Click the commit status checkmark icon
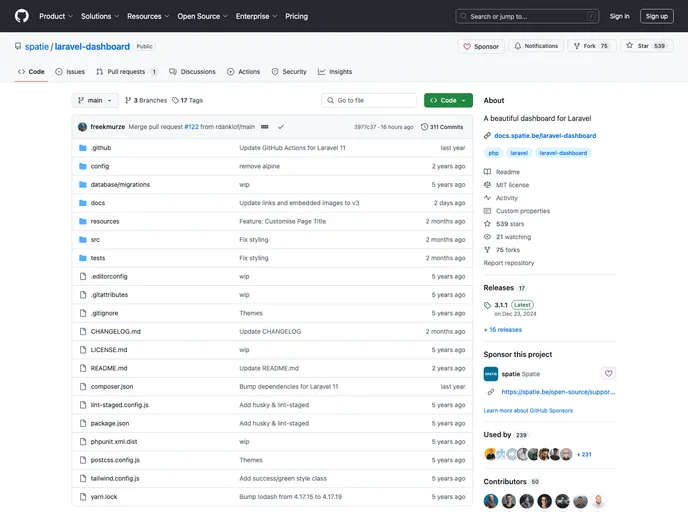Screen dimensions: 688x512 (x=281, y=127)
